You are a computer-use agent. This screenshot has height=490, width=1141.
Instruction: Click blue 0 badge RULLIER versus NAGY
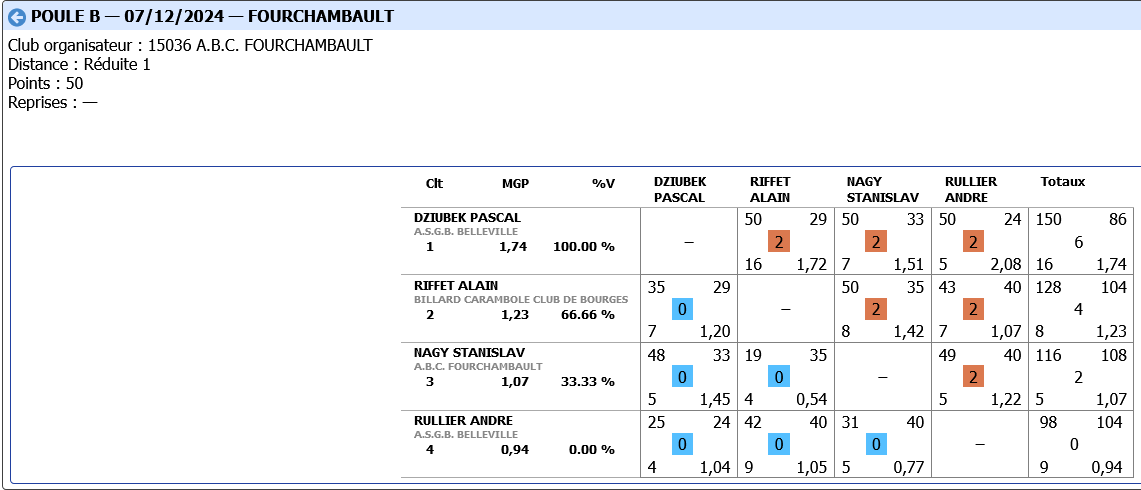tap(876, 444)
